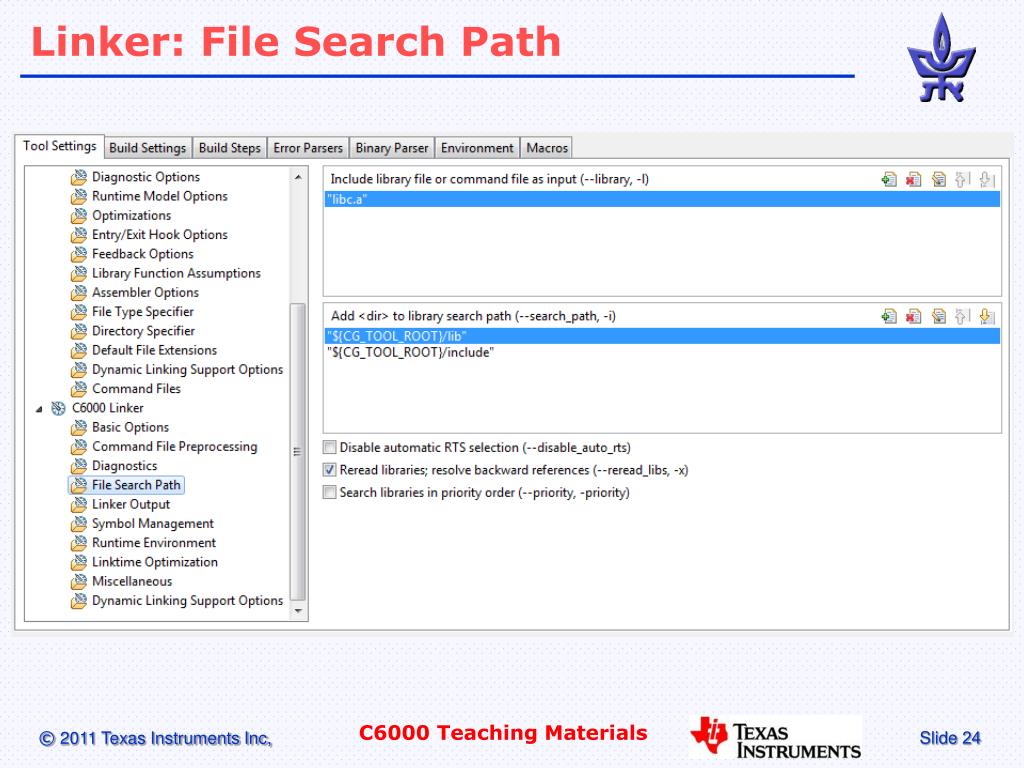This screenshot has width=1024, height=768.
Task: Open the Build Steps tab
Action: 230,148
